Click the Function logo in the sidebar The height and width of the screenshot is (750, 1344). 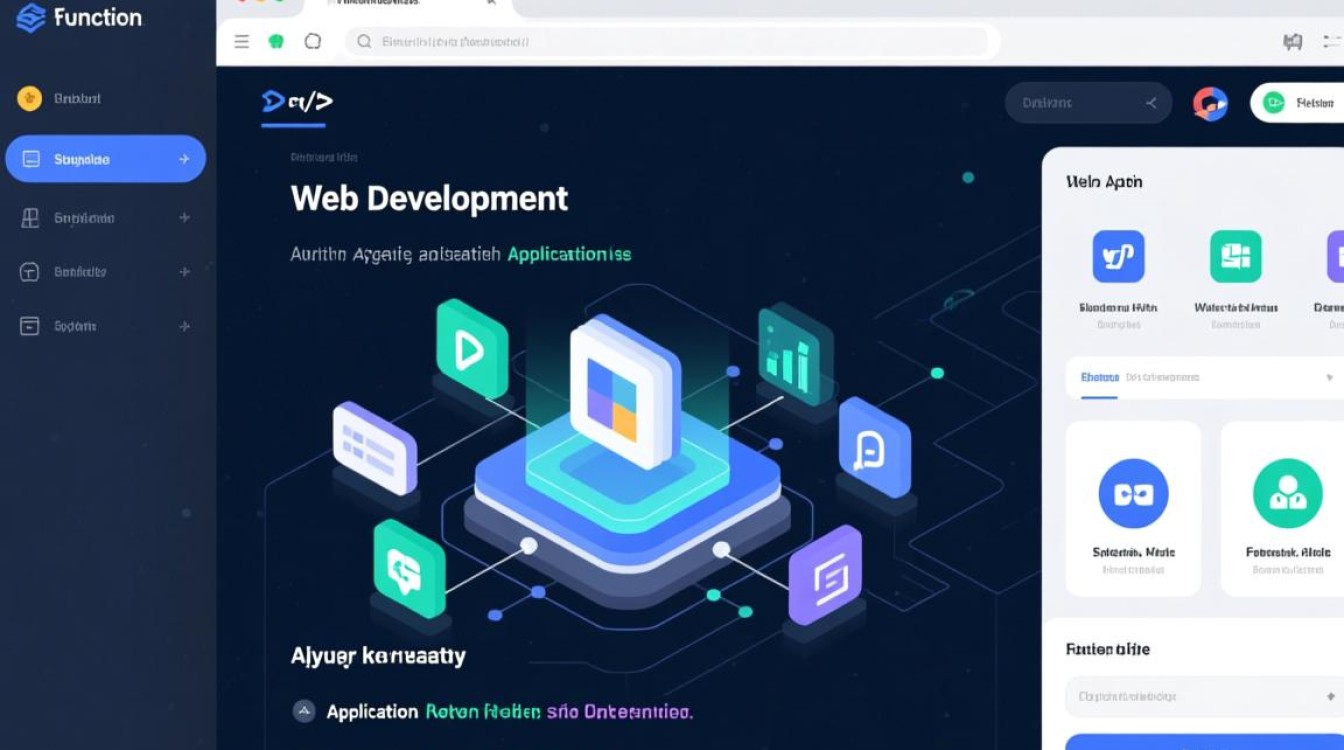tap(80, 18)
